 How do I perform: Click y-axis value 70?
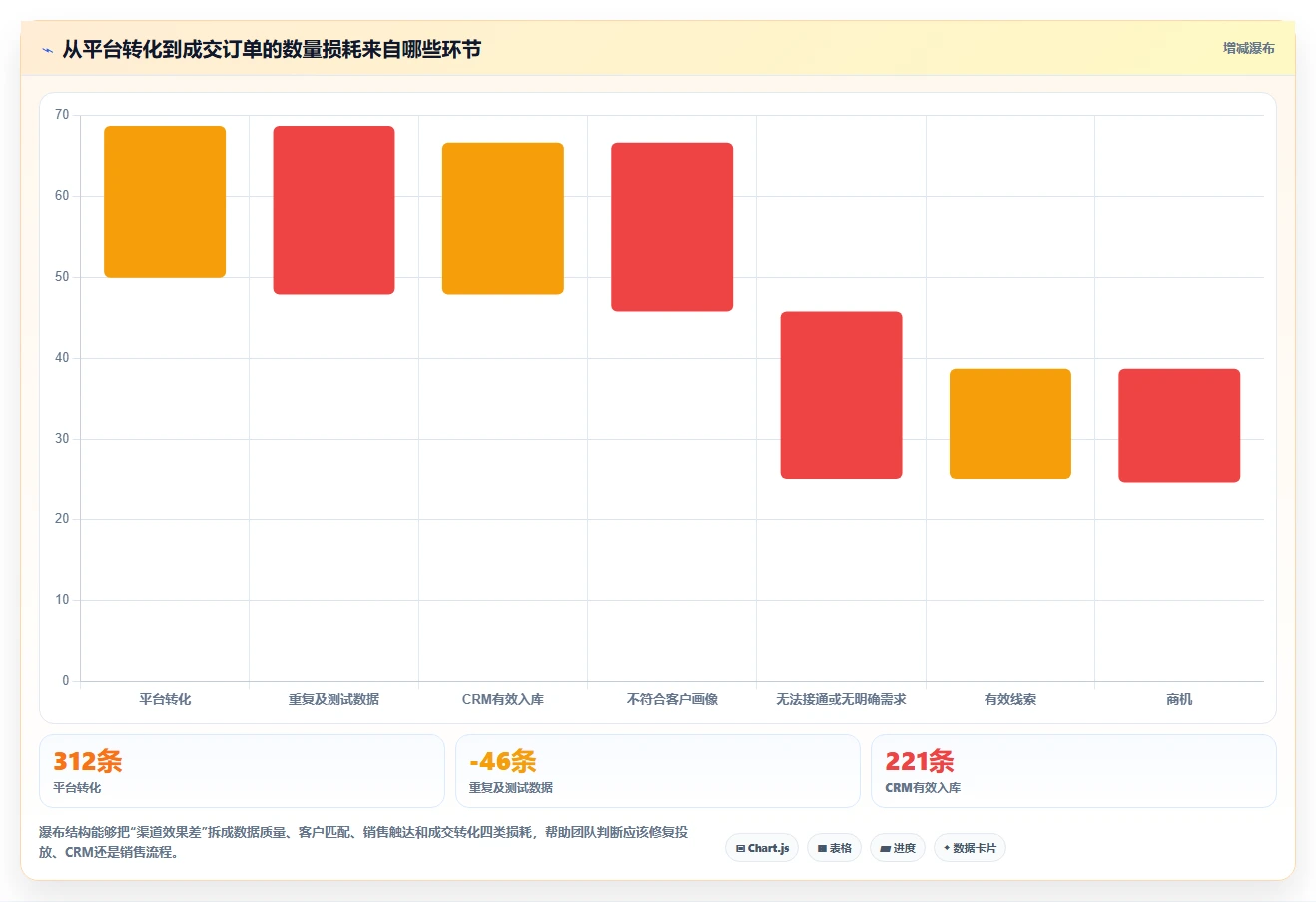click(x=62, y=115)
